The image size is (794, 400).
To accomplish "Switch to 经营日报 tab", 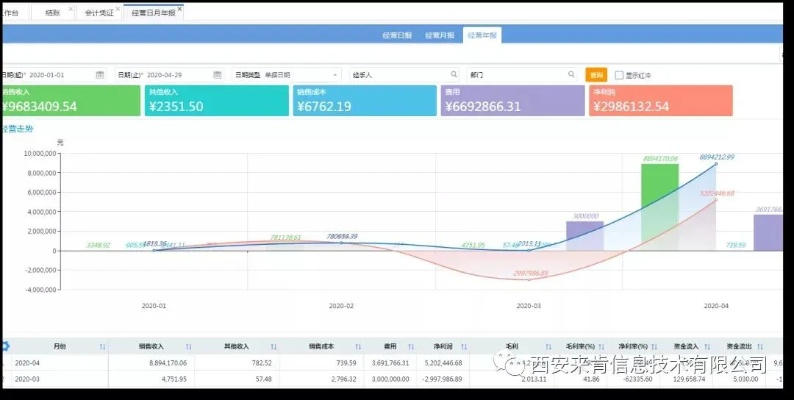I will coord(396,35).
